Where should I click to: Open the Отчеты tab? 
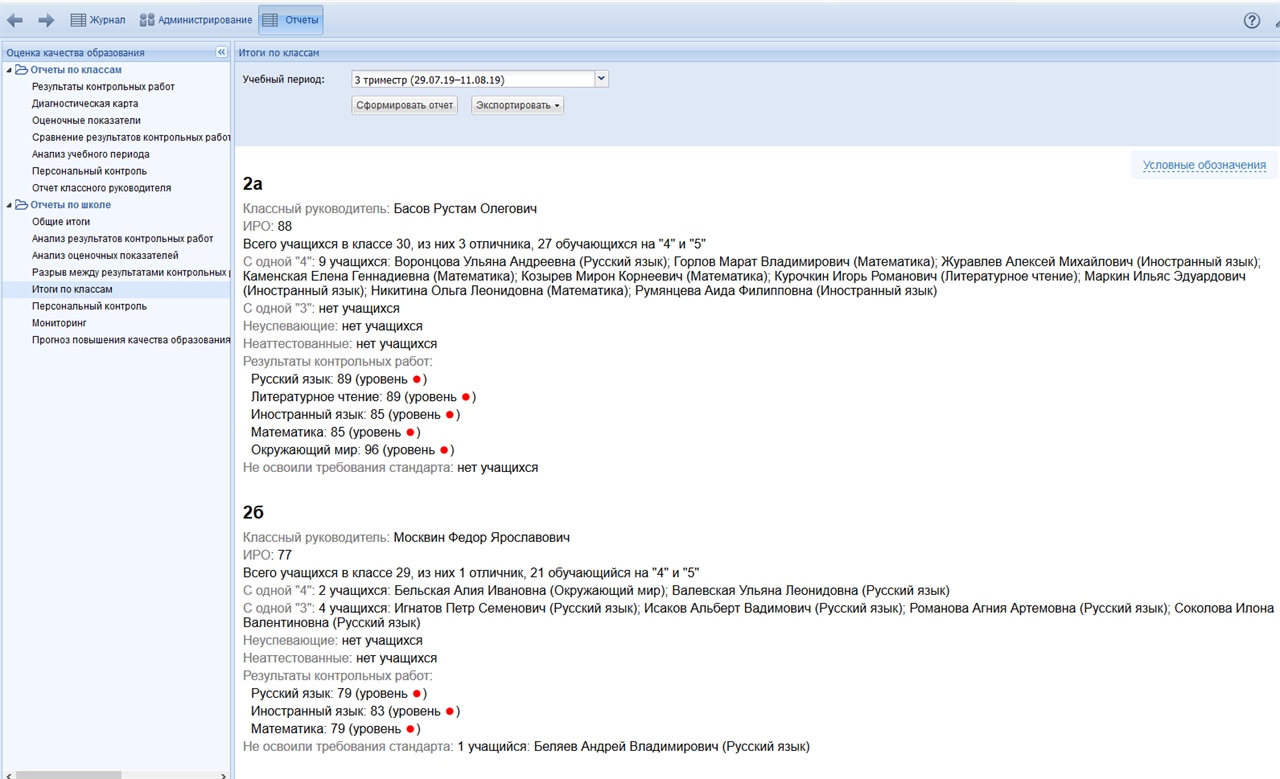291,20
